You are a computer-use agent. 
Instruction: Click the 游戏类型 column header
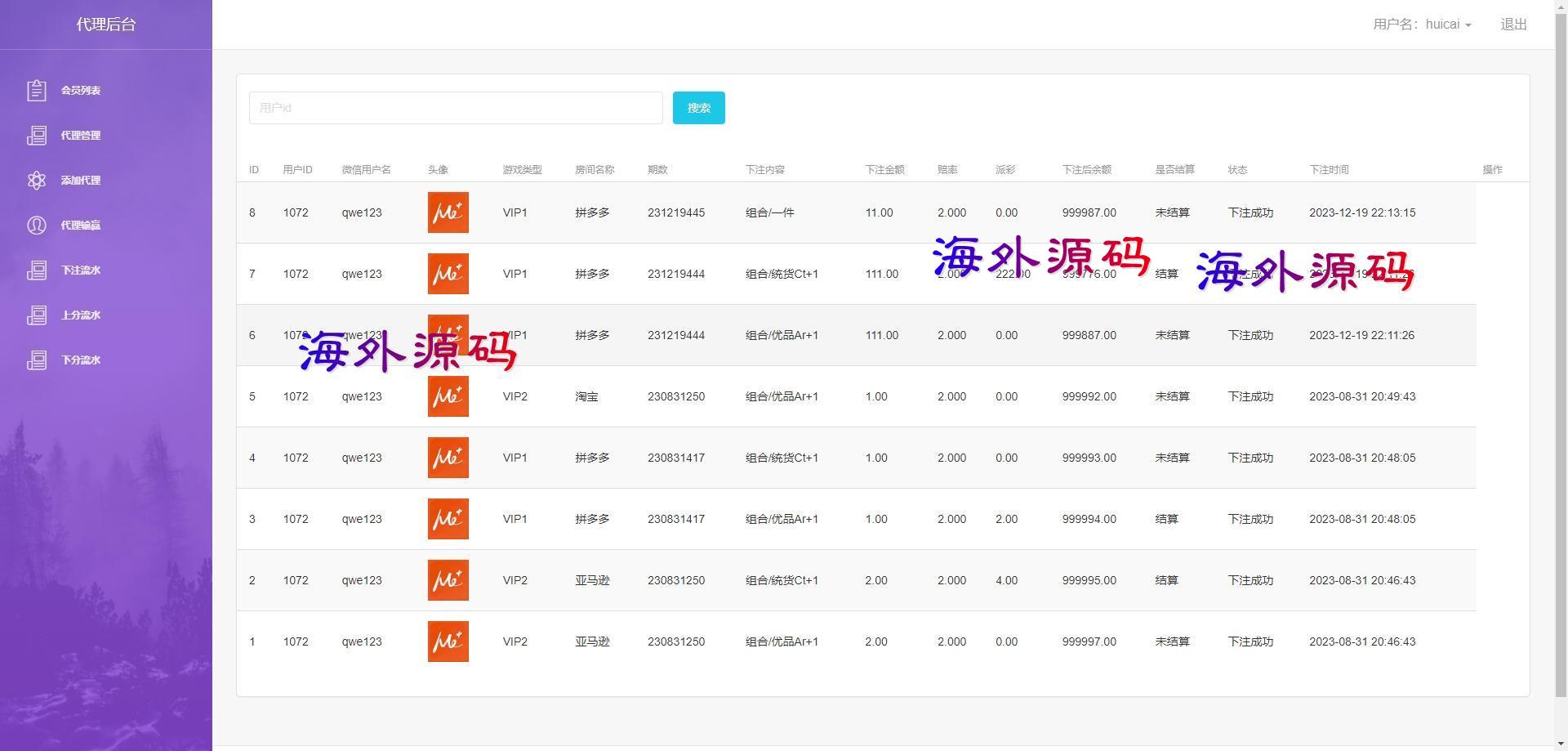pyautogui.click(x=522, y=170)
